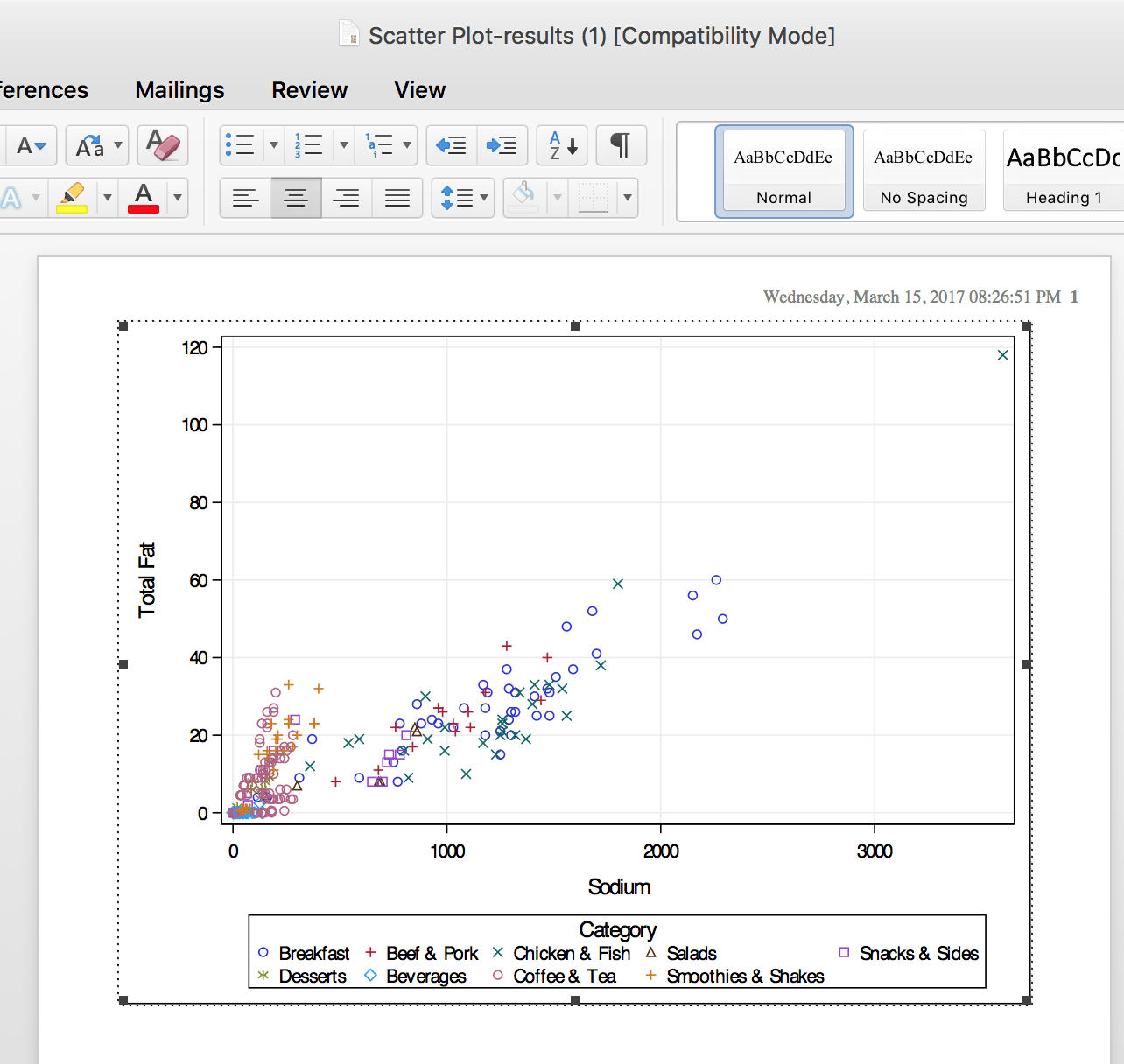This screenshot has height=1064, width=1124.
Task: Open the View ribbon tab
Action: coord(419,90)
